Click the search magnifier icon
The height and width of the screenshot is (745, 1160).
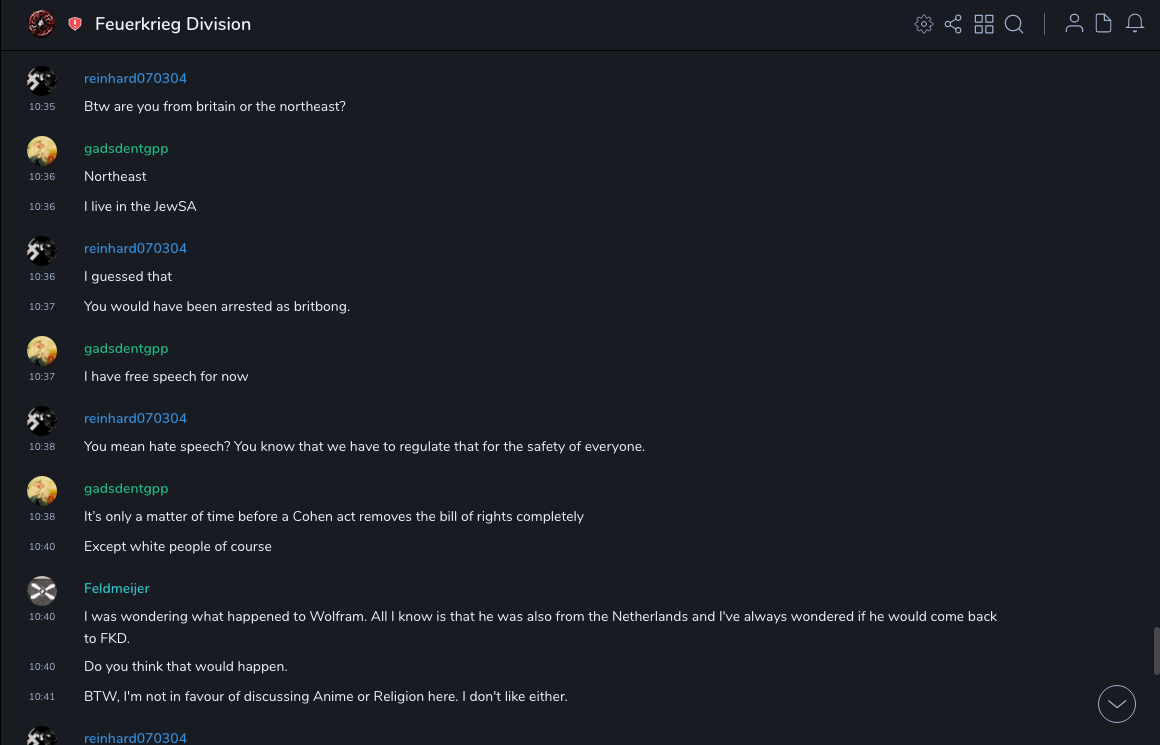click(1014, 24)
